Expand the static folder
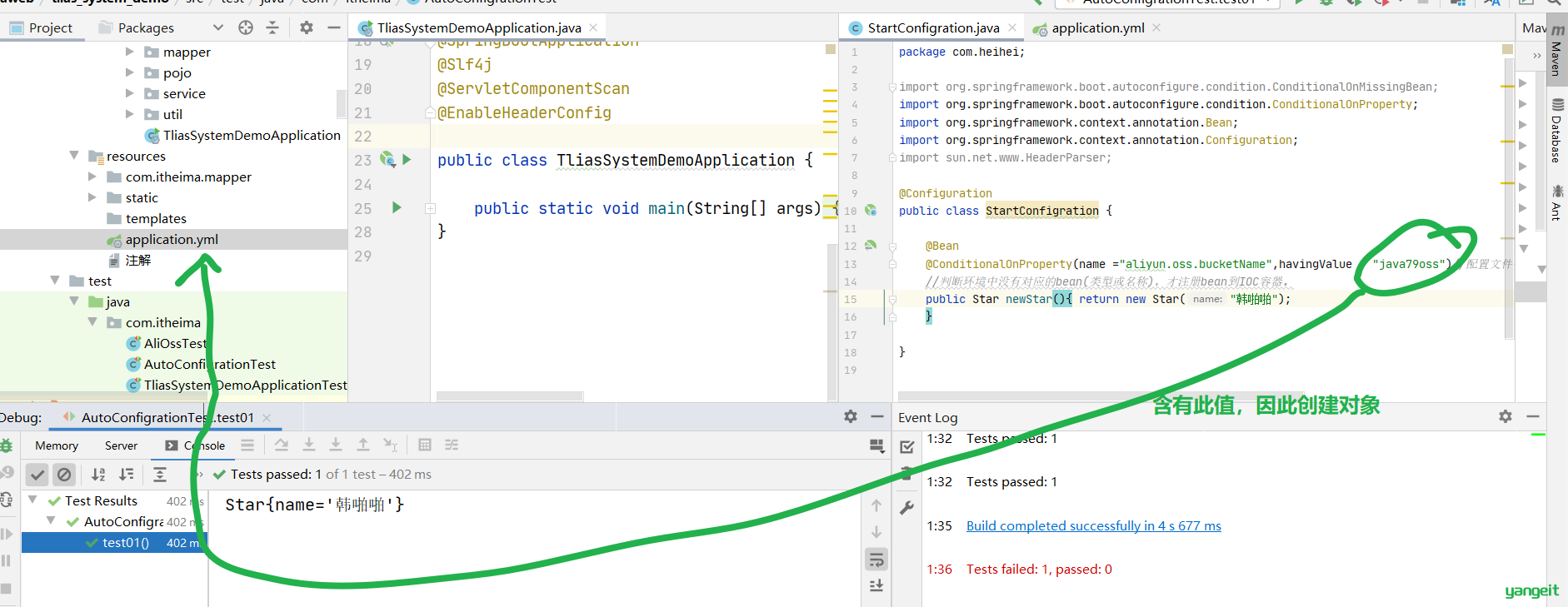This screenshot has width=1568, height=607. [92, 197]
